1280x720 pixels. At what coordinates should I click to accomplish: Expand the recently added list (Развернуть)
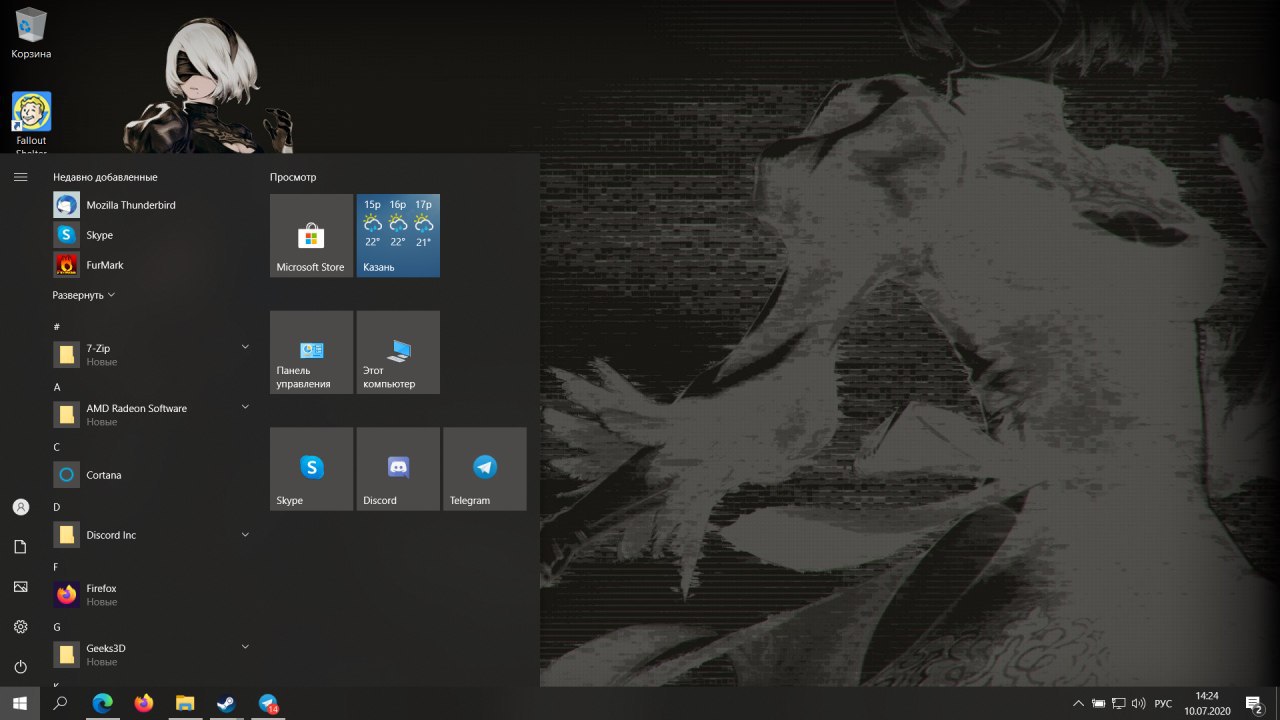click(84, 295)
